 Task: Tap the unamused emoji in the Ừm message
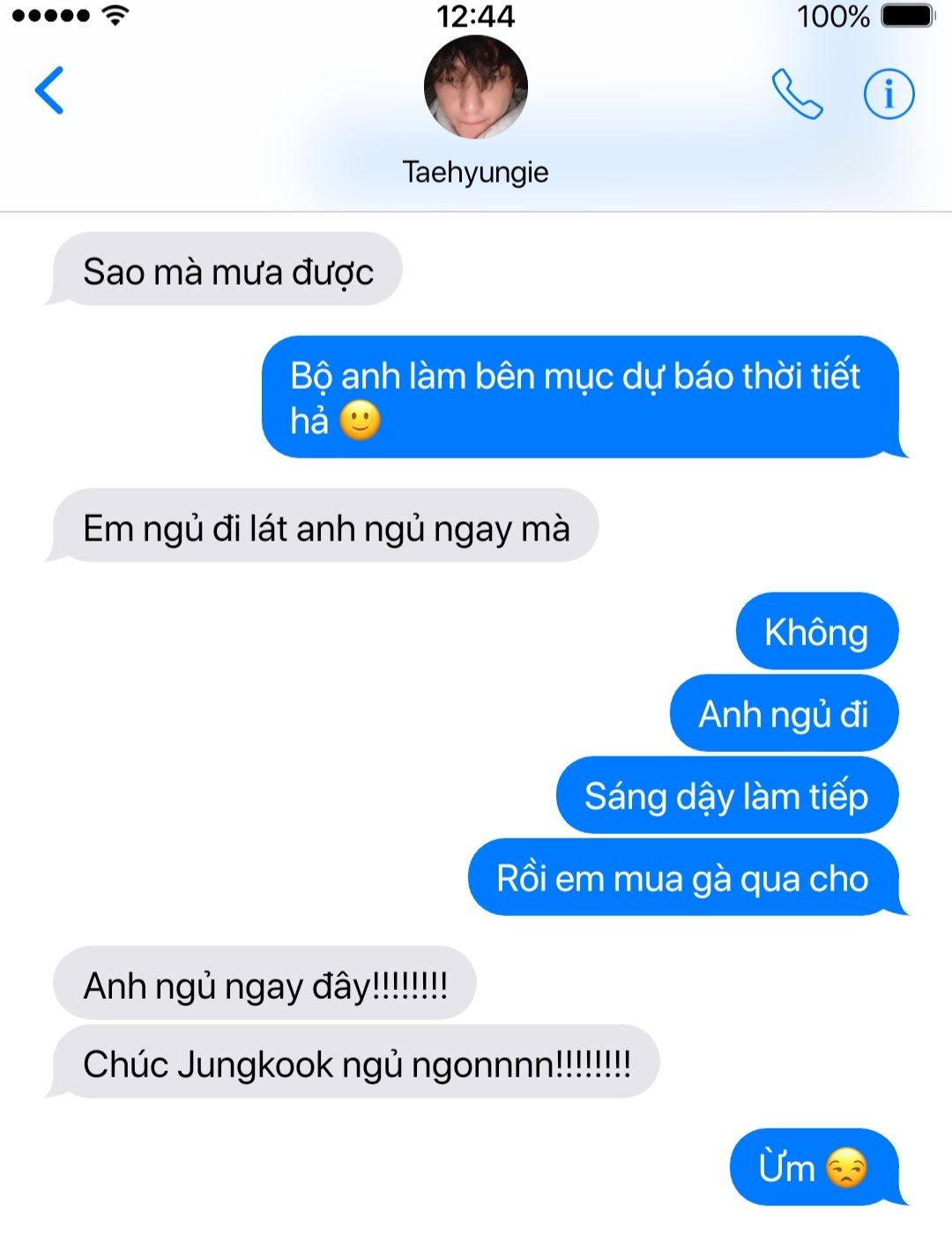point(847,1169)
